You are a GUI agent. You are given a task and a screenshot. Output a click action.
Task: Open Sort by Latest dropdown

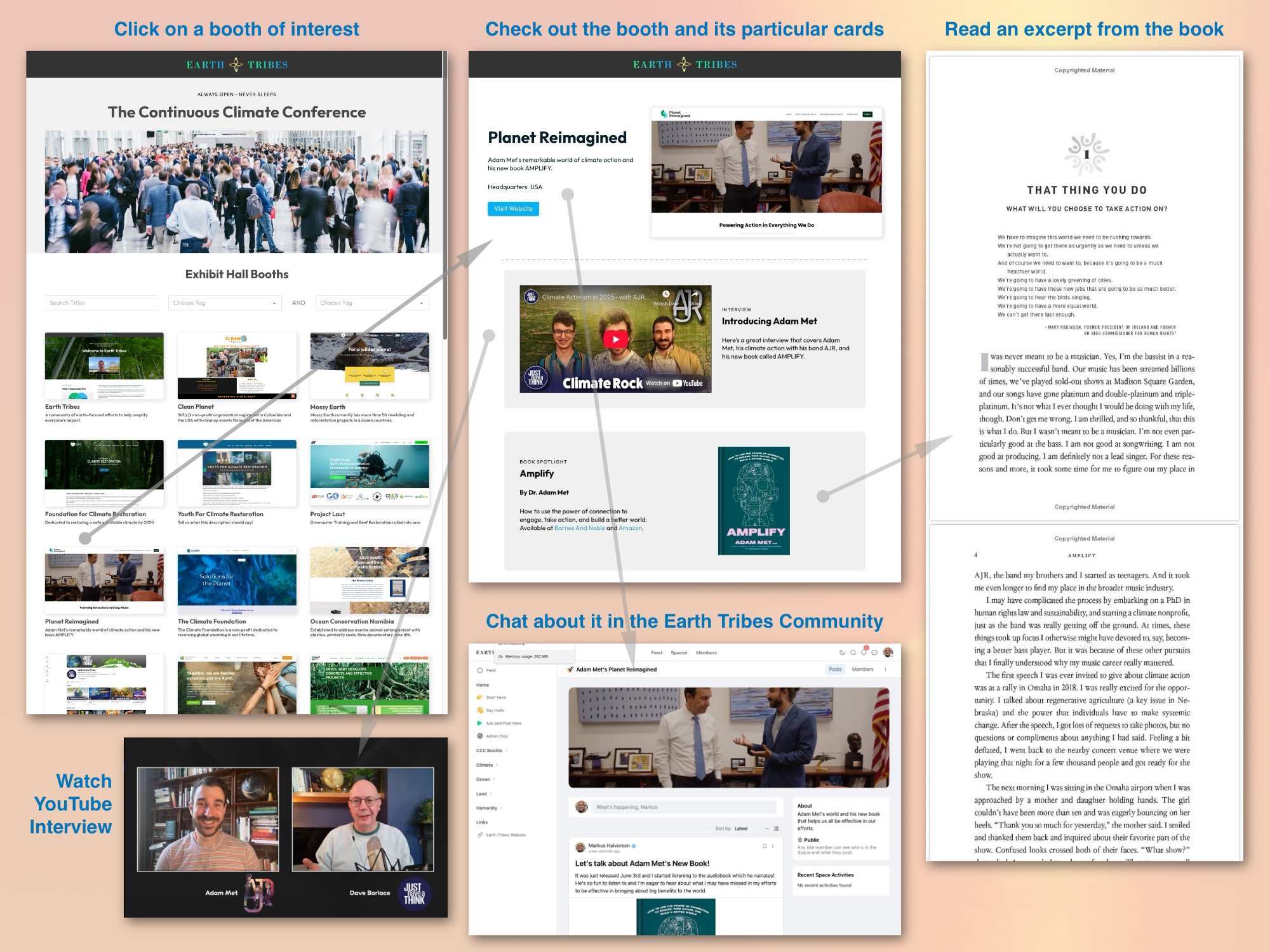[743, 828]
